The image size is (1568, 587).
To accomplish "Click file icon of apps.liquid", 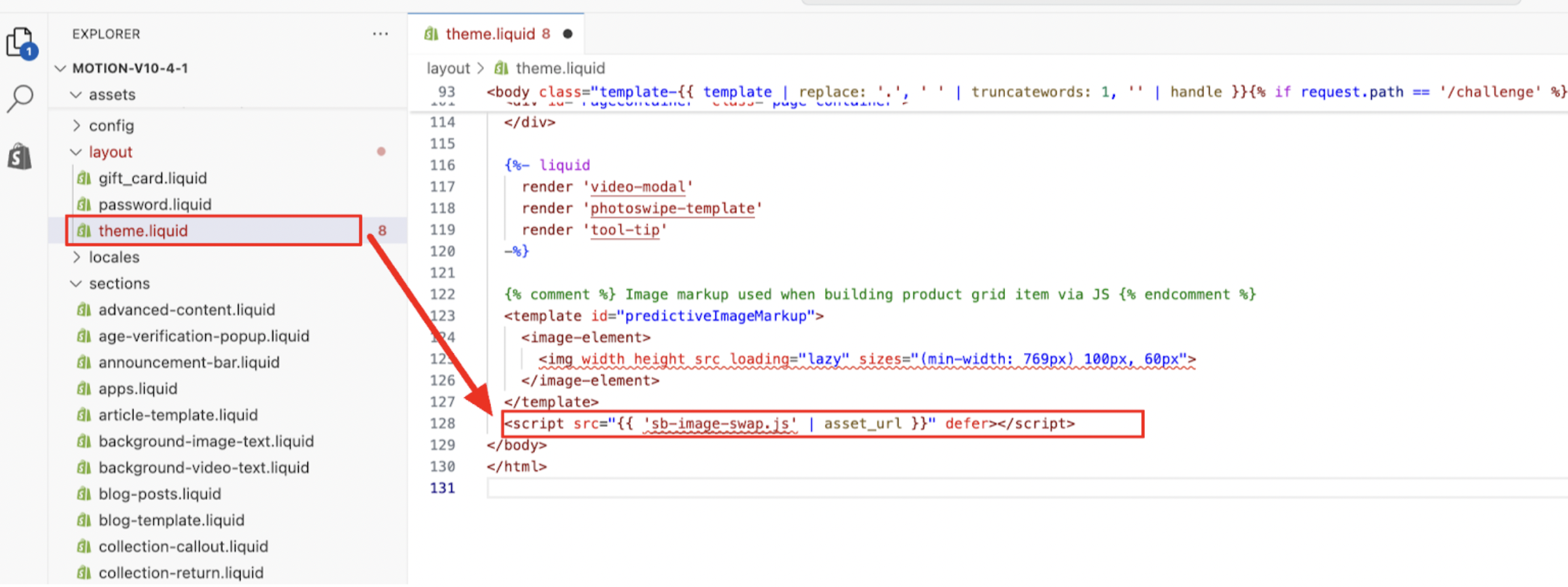I will pos(84,388).
